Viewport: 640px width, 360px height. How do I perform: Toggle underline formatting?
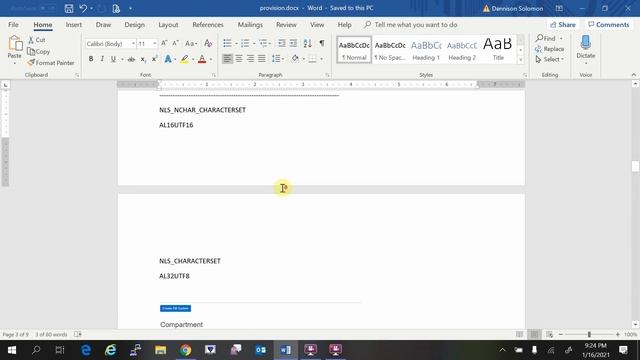tap(113, 59)
